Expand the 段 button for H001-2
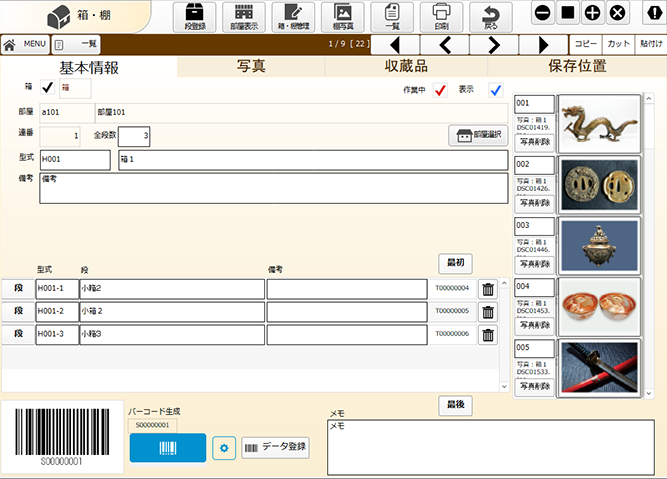 click(17, 311)
